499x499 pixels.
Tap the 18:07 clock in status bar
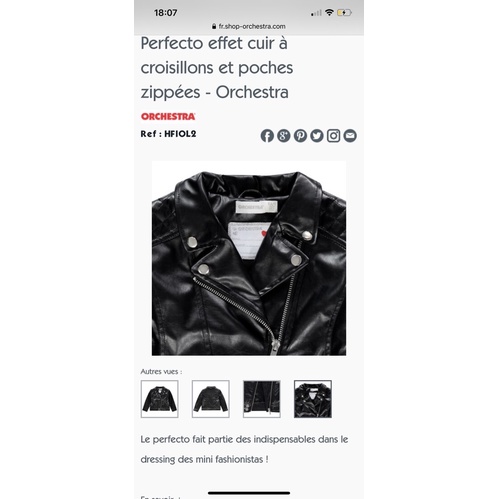click(x=165, y=13)
